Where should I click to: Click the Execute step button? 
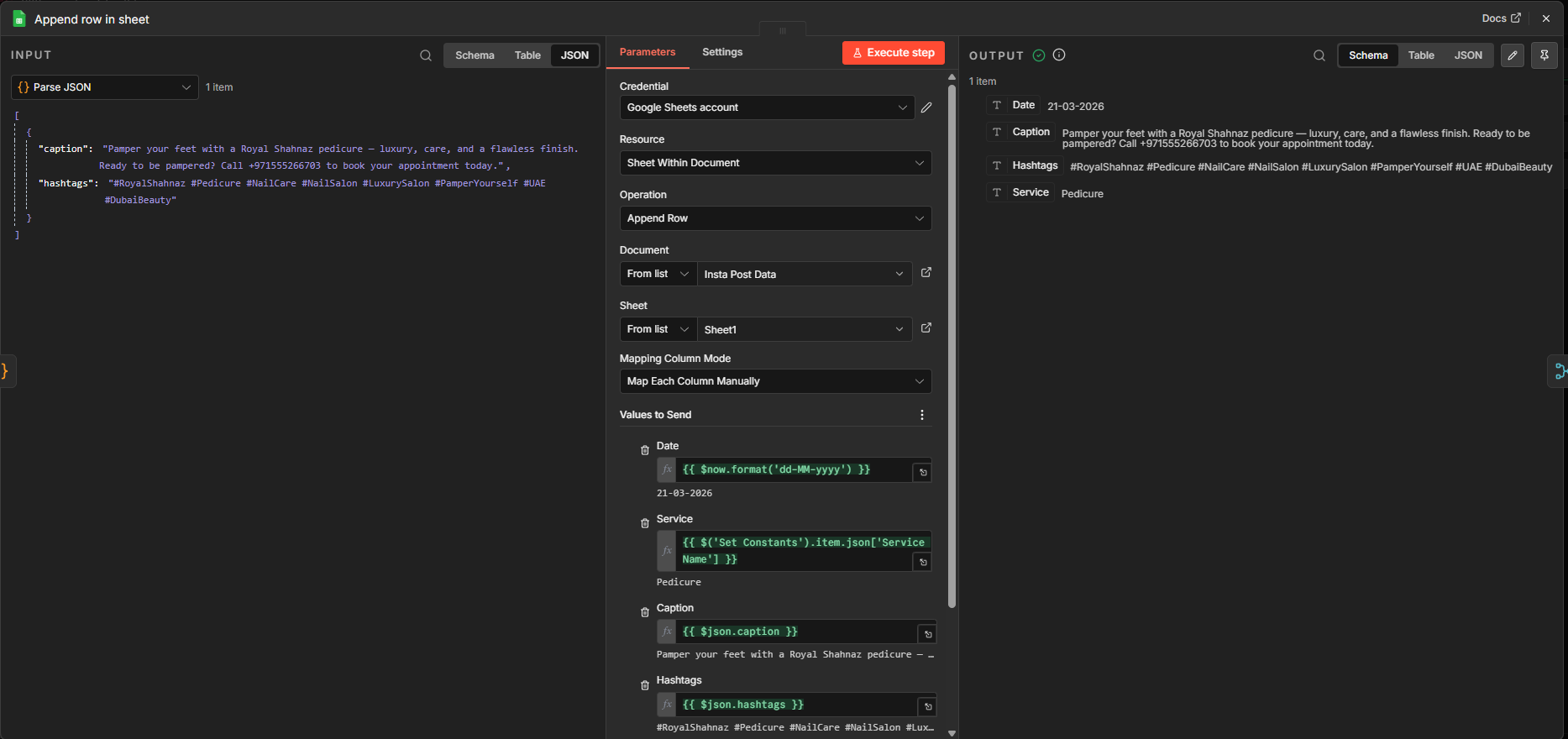click(x=894, y=53)
